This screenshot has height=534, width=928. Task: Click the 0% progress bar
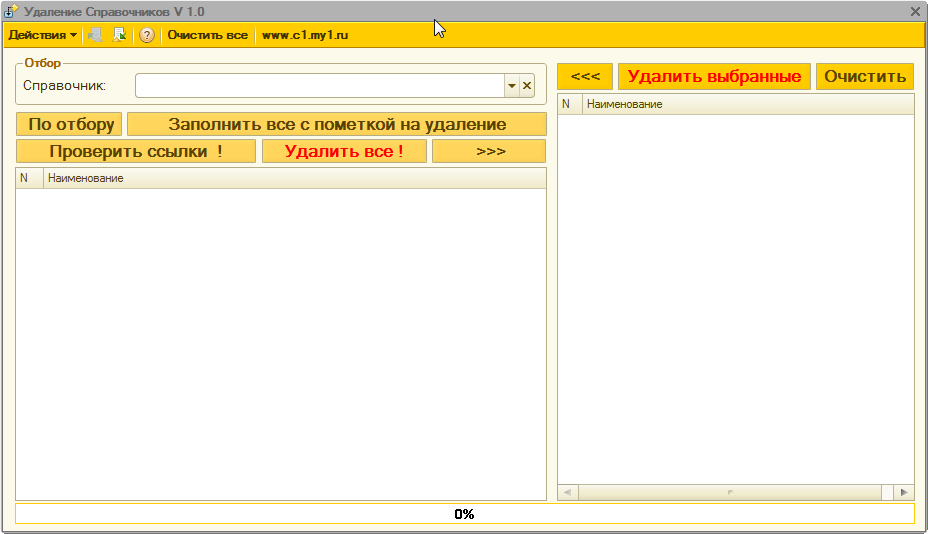(465, 514)
